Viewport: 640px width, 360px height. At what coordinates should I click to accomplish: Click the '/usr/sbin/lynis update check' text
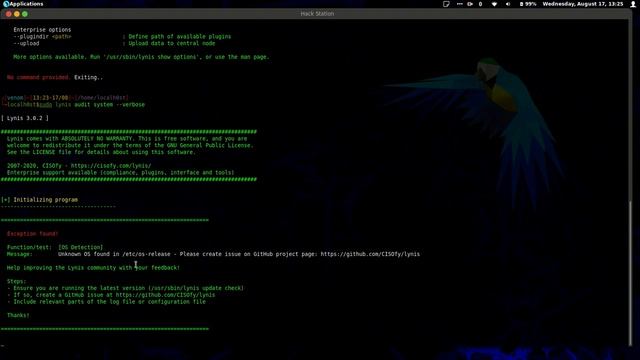[196, 288]
